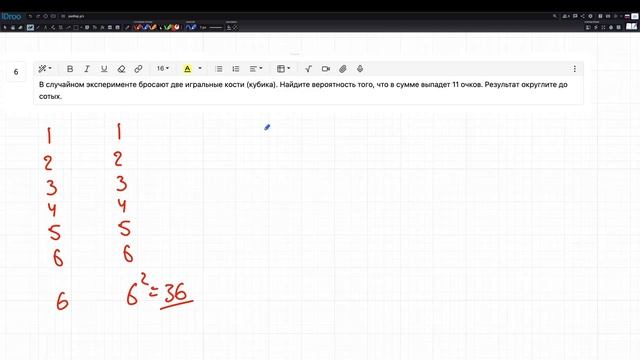Open the font size 16 dropdown
The image size is (640, 360).
coord(163,69)
